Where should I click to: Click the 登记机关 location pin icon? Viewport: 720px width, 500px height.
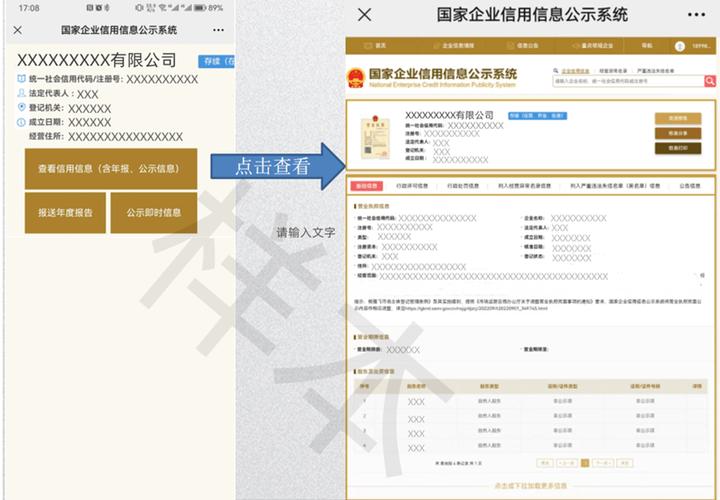tap(22, 108)
